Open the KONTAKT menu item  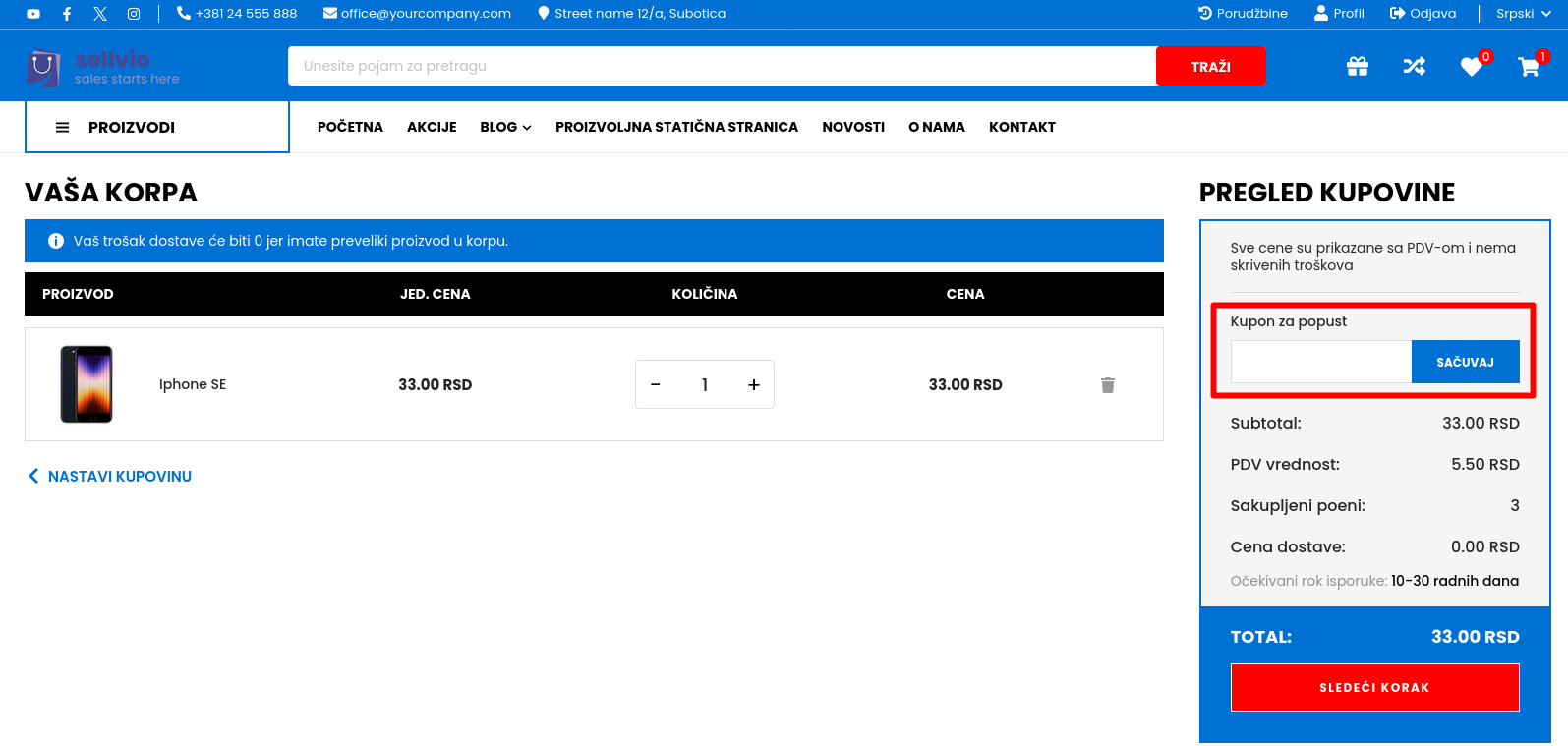click(1021, 127)
